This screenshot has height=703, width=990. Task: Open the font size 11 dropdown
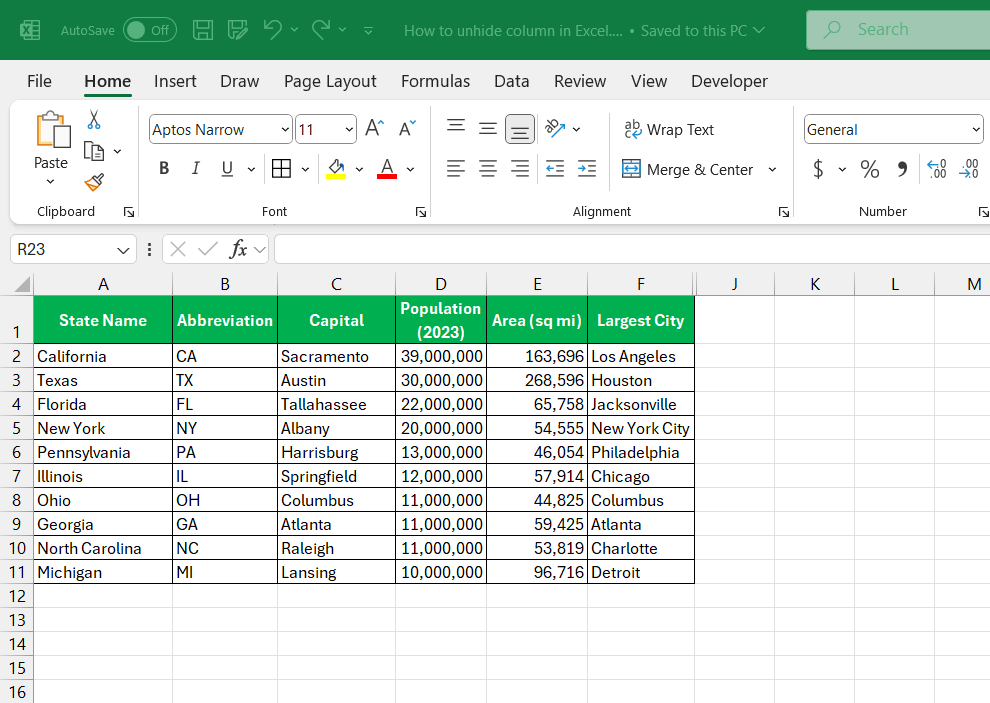coord(349,129)
